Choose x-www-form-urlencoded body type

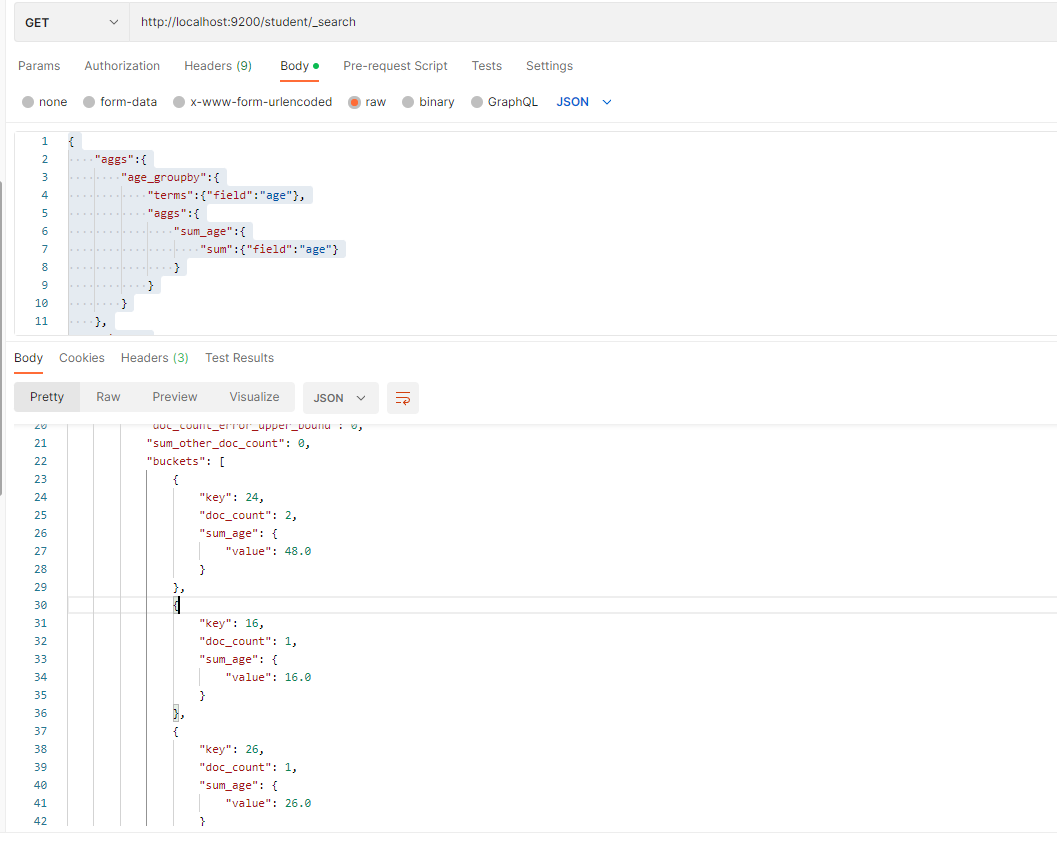pyautogui.click(x=253, y=102)
